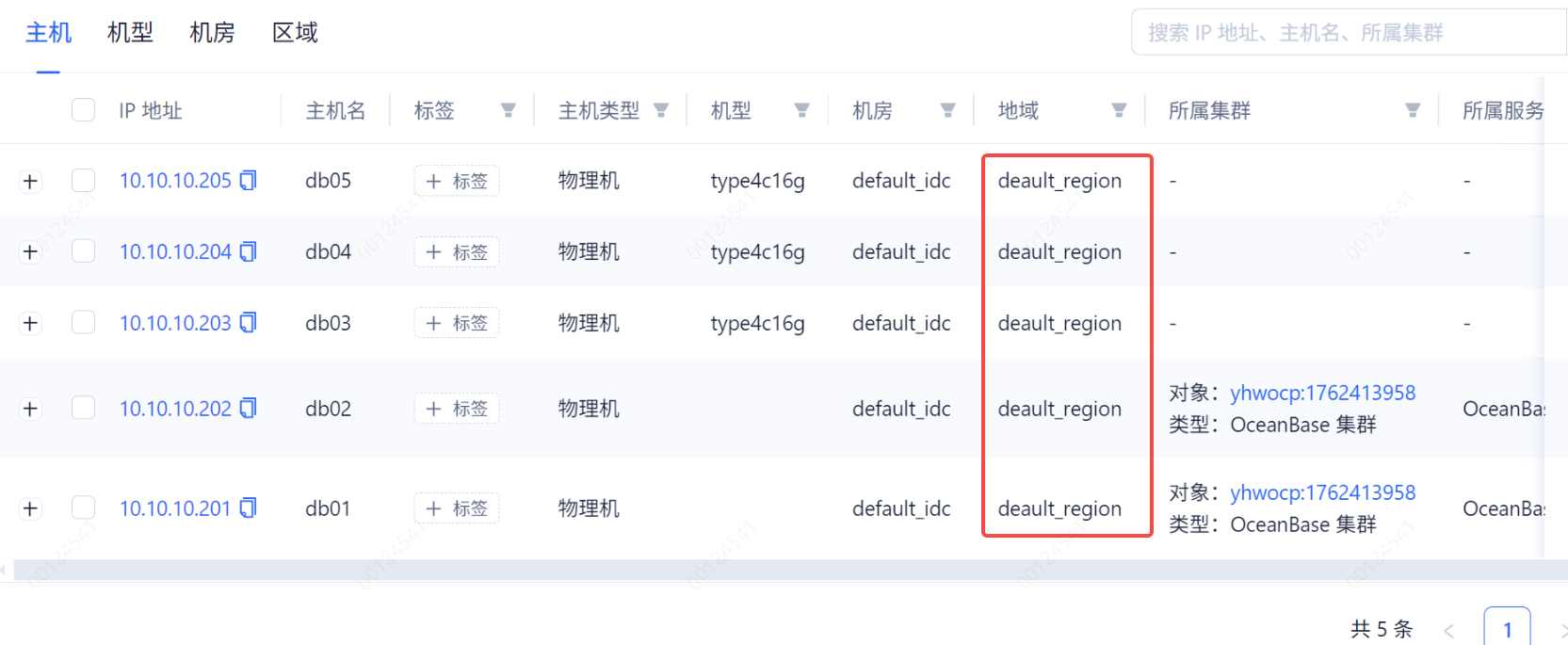Viewport: 1568px width, 645px height.
Task: Copy IP address 10.10.10.202
Action: [248, 408]
